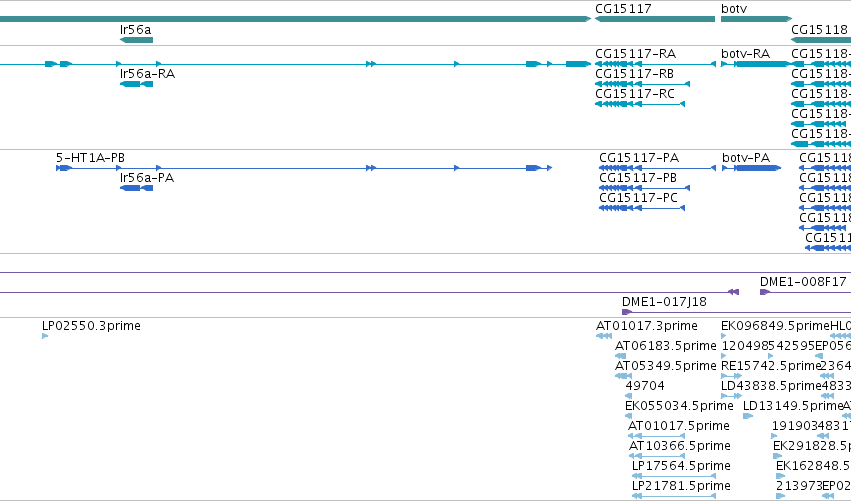Select the AT10366.5prime EST label
The height and width of the screenshot is (501, 851).
click(x=679, y=446)
